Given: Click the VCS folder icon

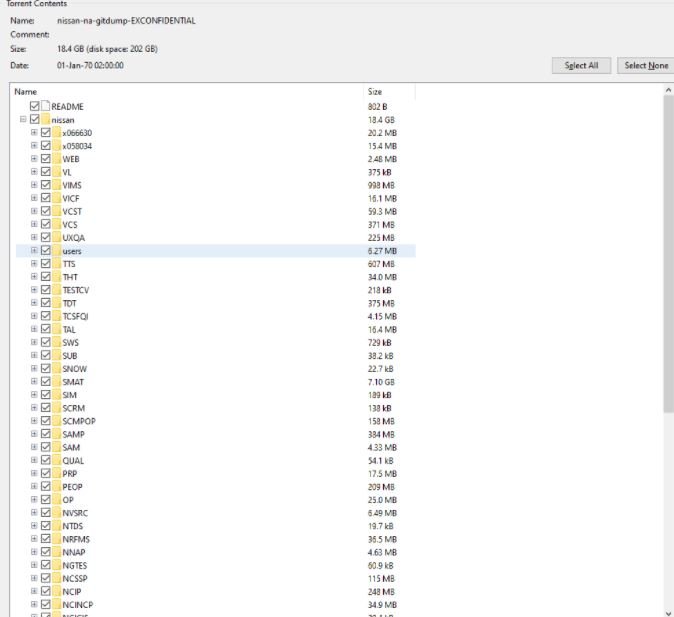Looking at the screenshot, I should tap(56, 224).
